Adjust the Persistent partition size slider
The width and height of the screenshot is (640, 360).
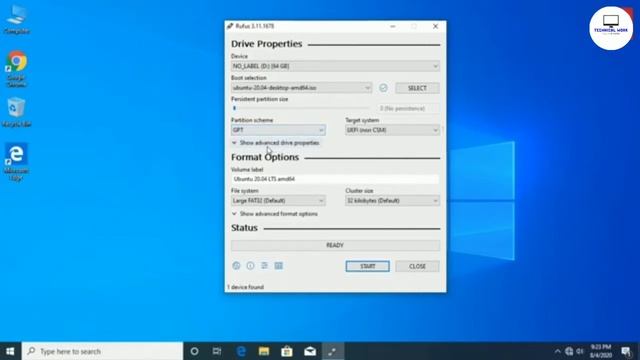[x=301, y=108]
